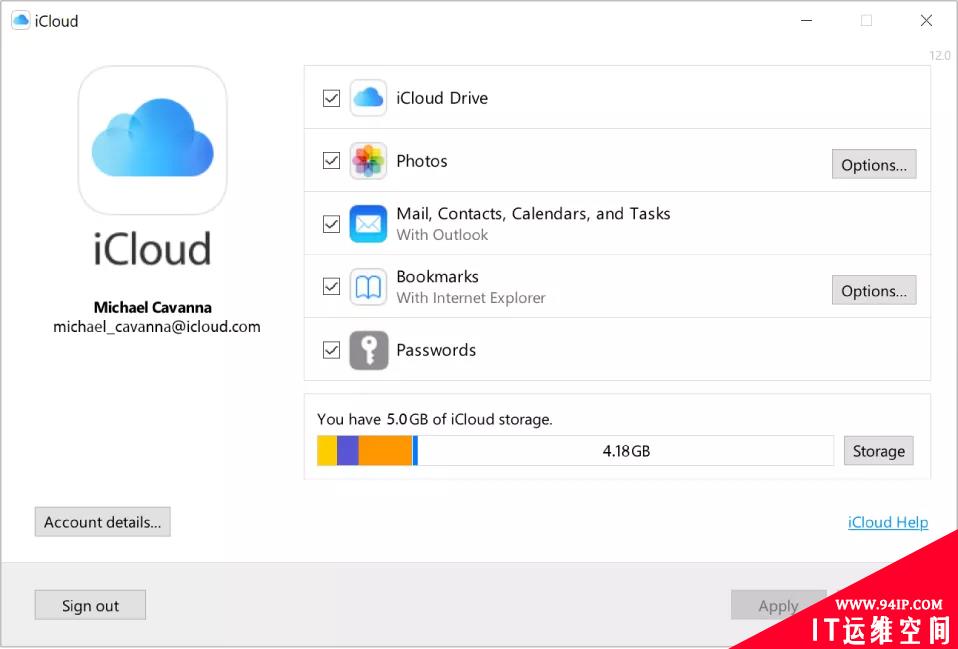Click the Passwords label

point(436,350)
